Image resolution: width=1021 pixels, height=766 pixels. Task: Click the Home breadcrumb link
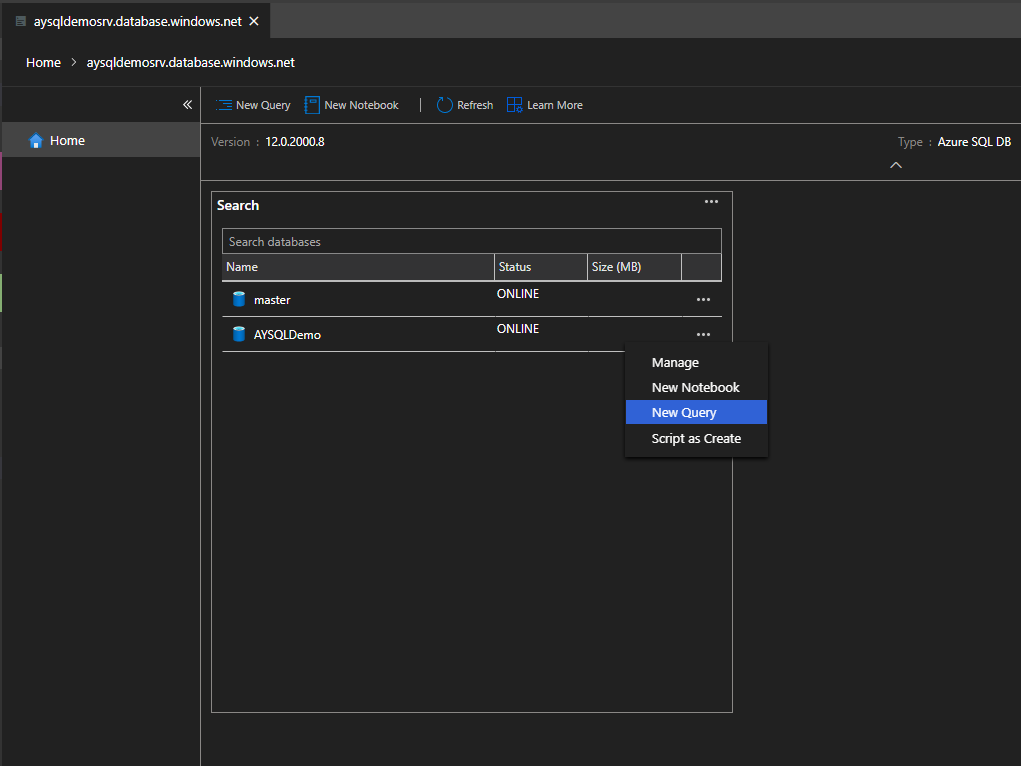[x=43, y=62]
